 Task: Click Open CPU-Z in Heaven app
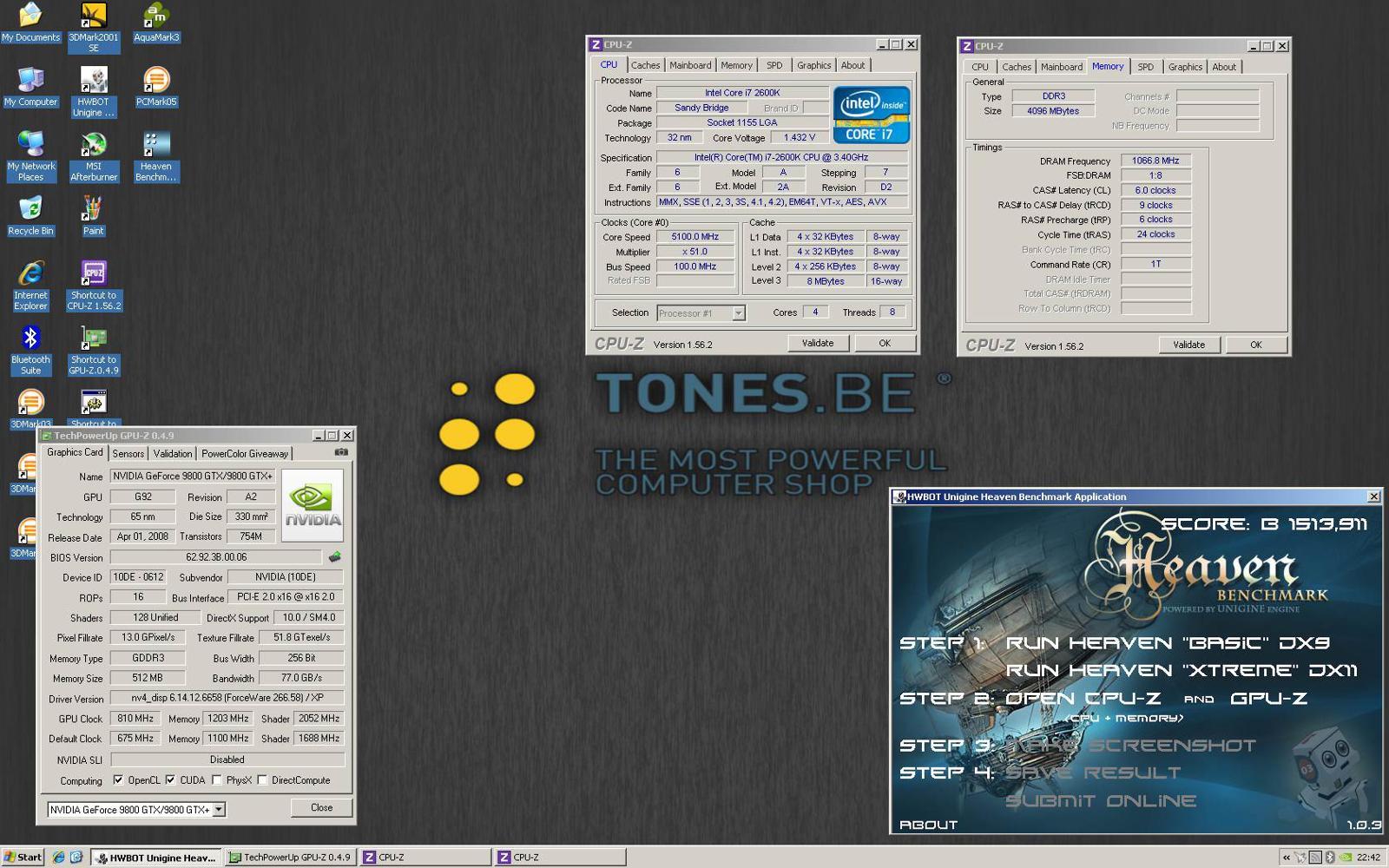point(1083,698)
